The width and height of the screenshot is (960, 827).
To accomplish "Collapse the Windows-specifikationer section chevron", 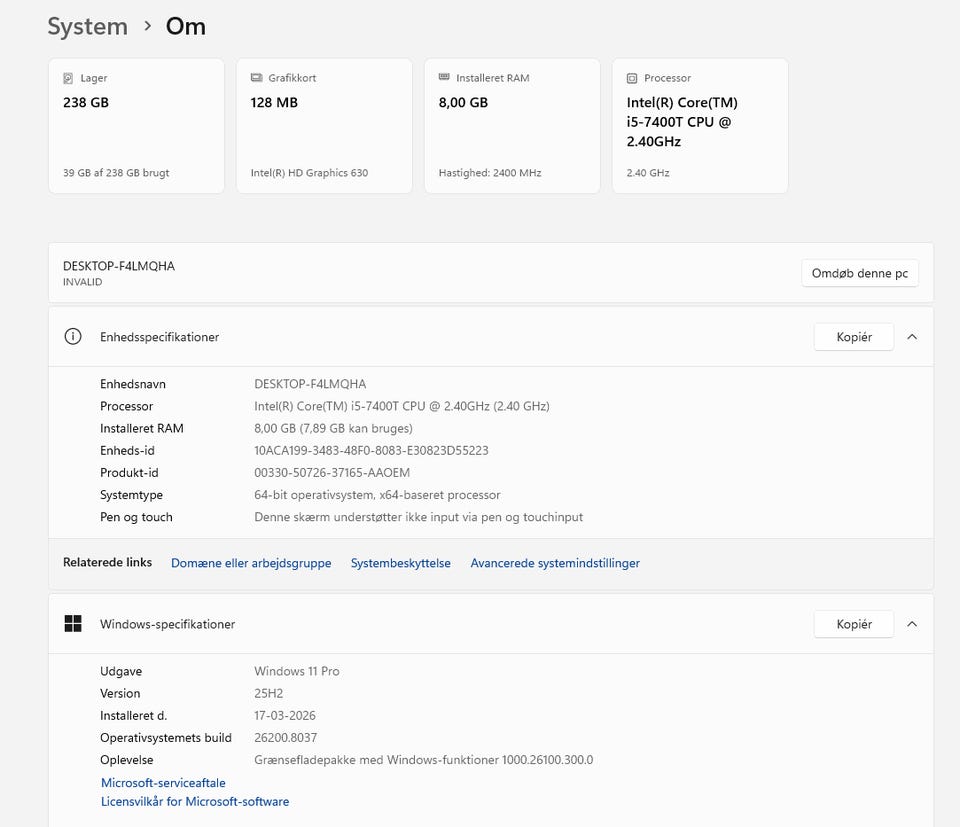I will pos(911,624).
